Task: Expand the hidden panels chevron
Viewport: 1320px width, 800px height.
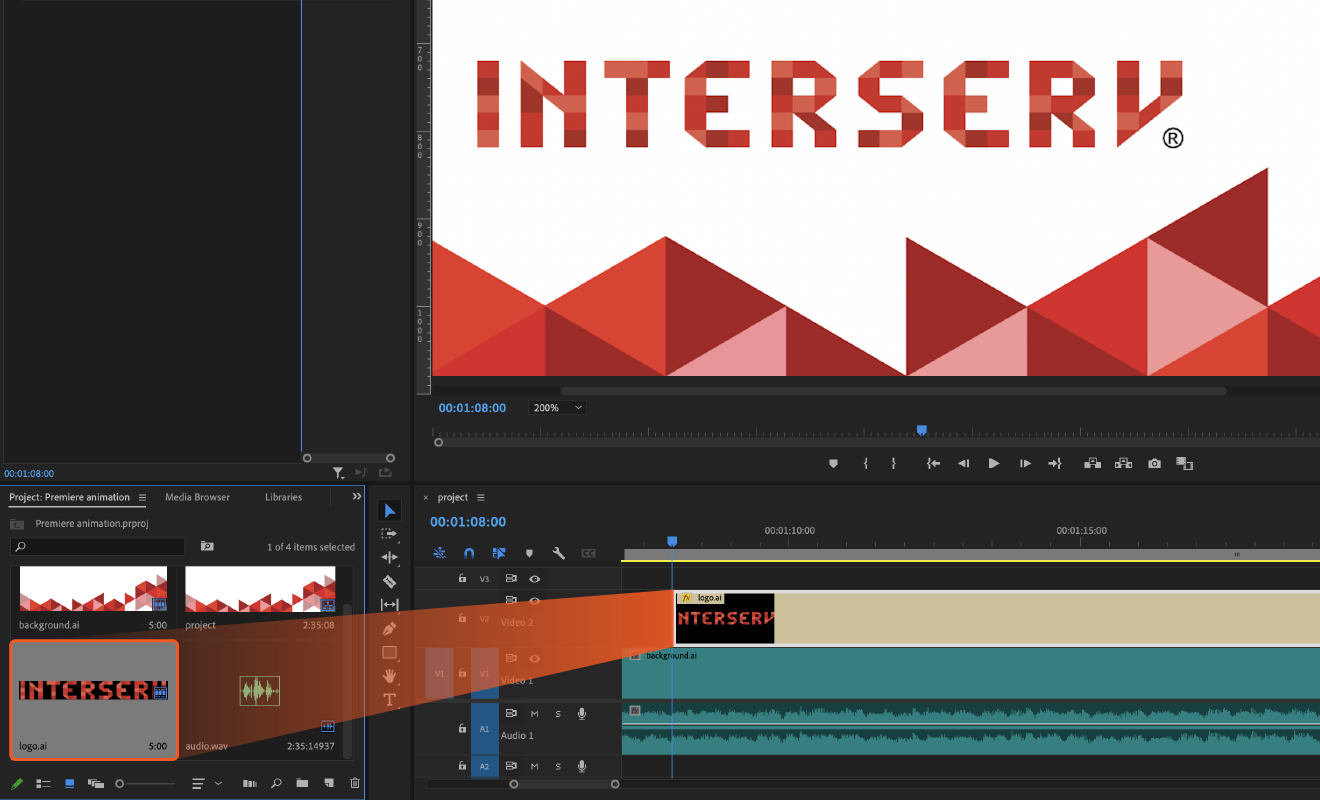Action: tap(357, 497)
